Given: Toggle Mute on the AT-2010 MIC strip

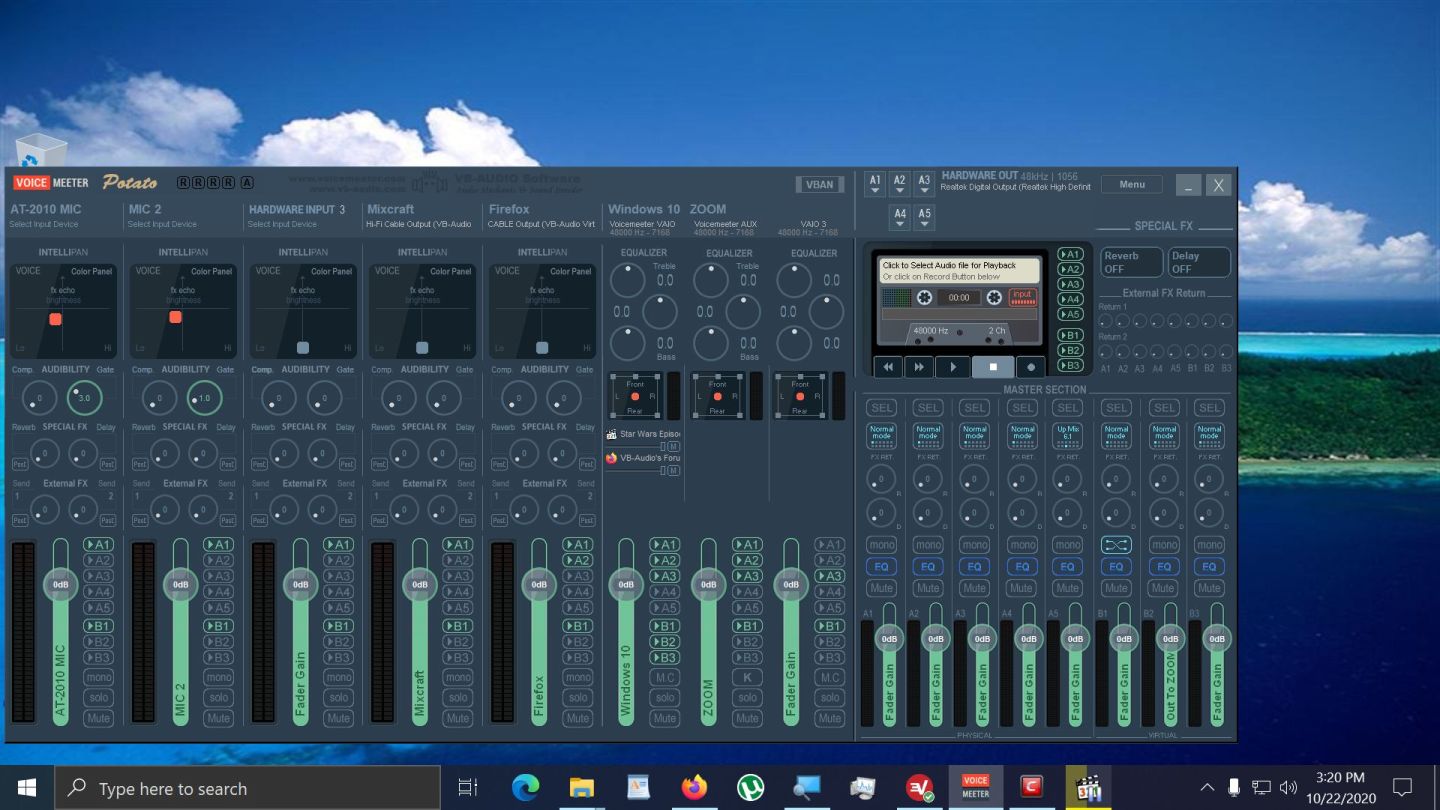Looking at the screenshot, I should coord(98,718).
